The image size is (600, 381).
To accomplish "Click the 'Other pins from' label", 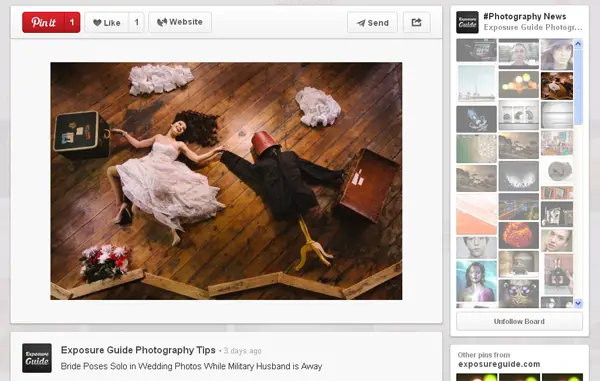I will click(x=484, y=355).
